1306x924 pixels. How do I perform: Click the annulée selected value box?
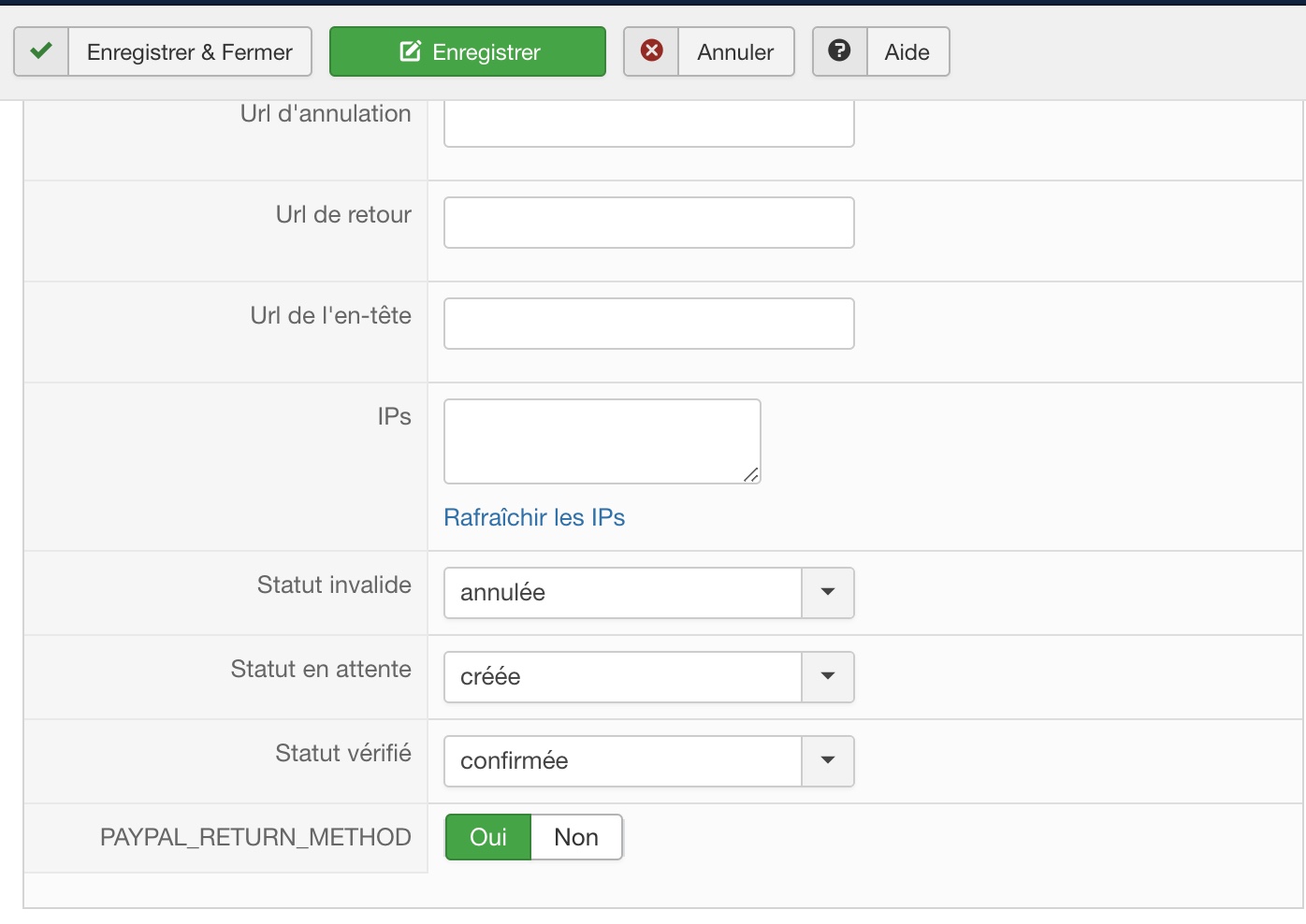coord(622,592)
